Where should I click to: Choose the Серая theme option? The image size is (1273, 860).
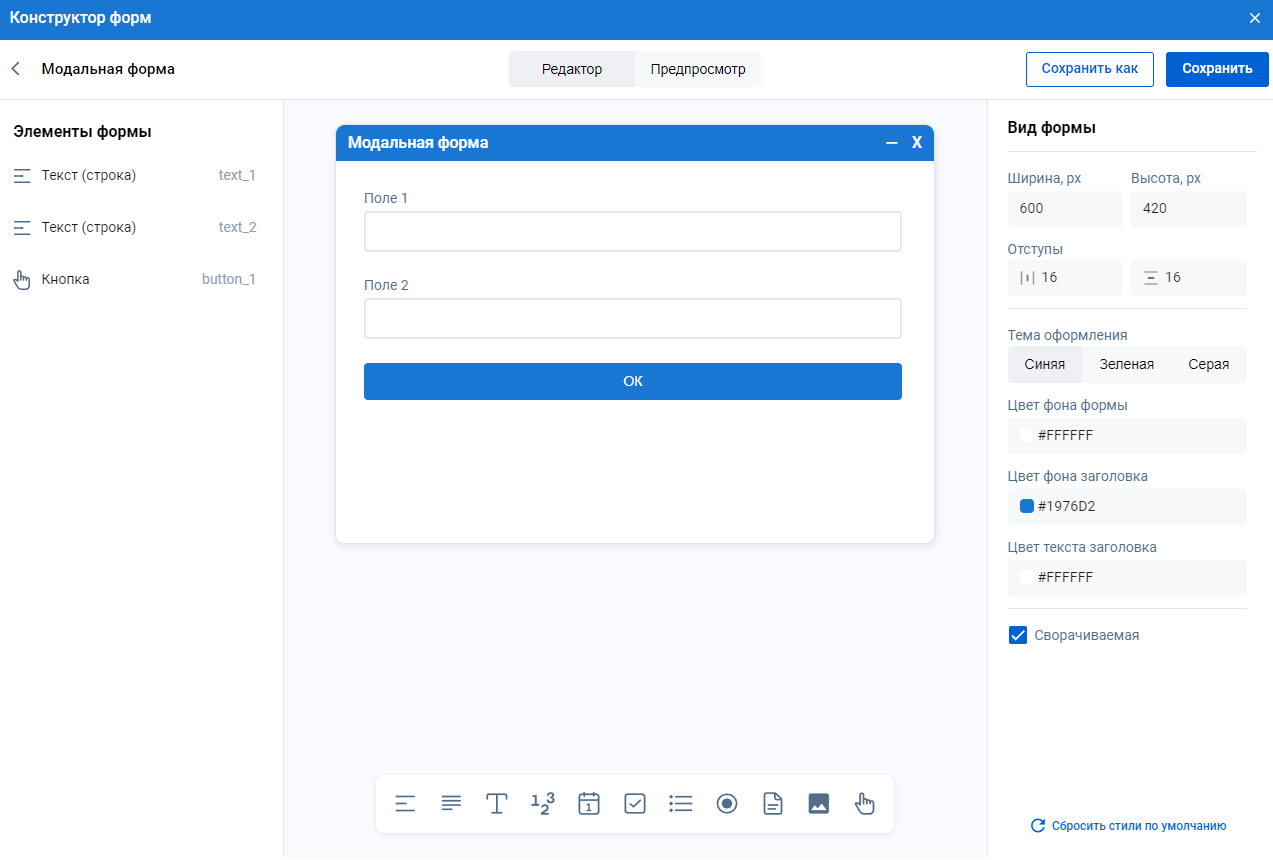pos(1208,365)
